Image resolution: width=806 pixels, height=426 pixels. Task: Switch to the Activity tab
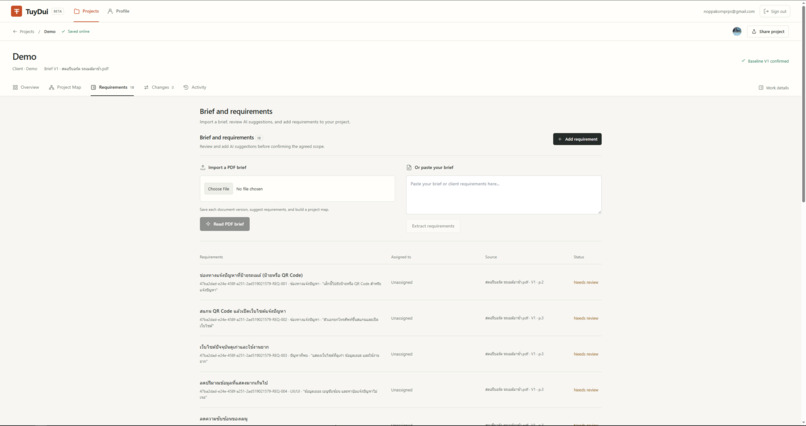195,87
